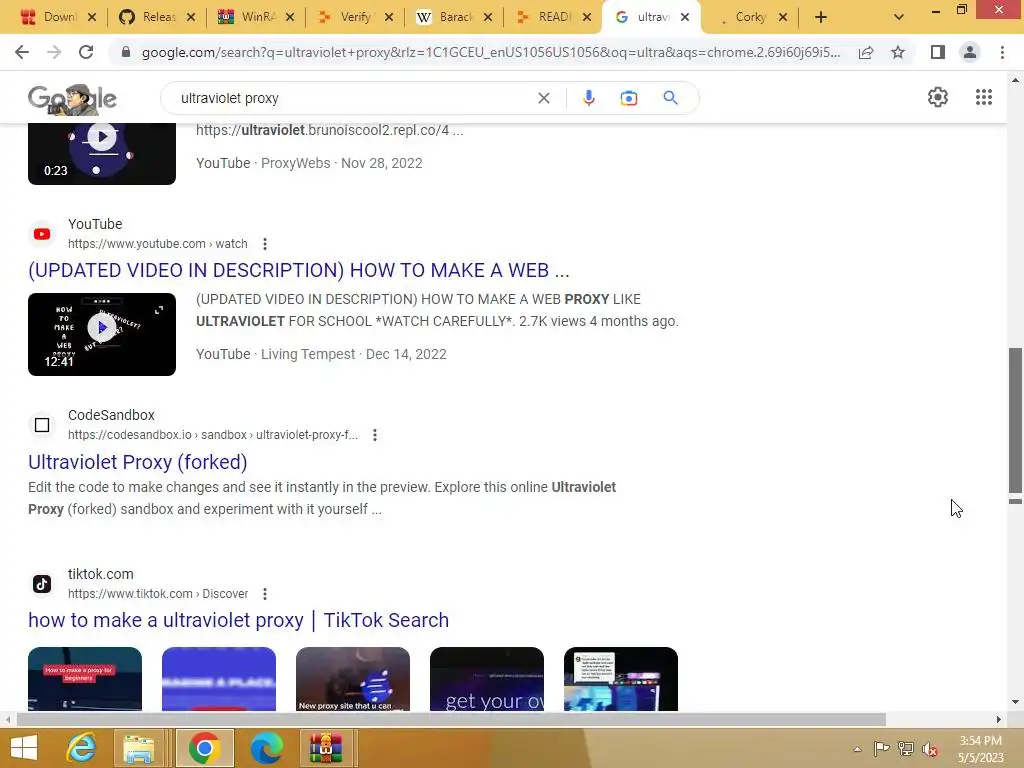Image resolution: width=1024 pixels, height=768 pixels.
Task: Open Google apps grid
Action: click(x=984, y=97)
